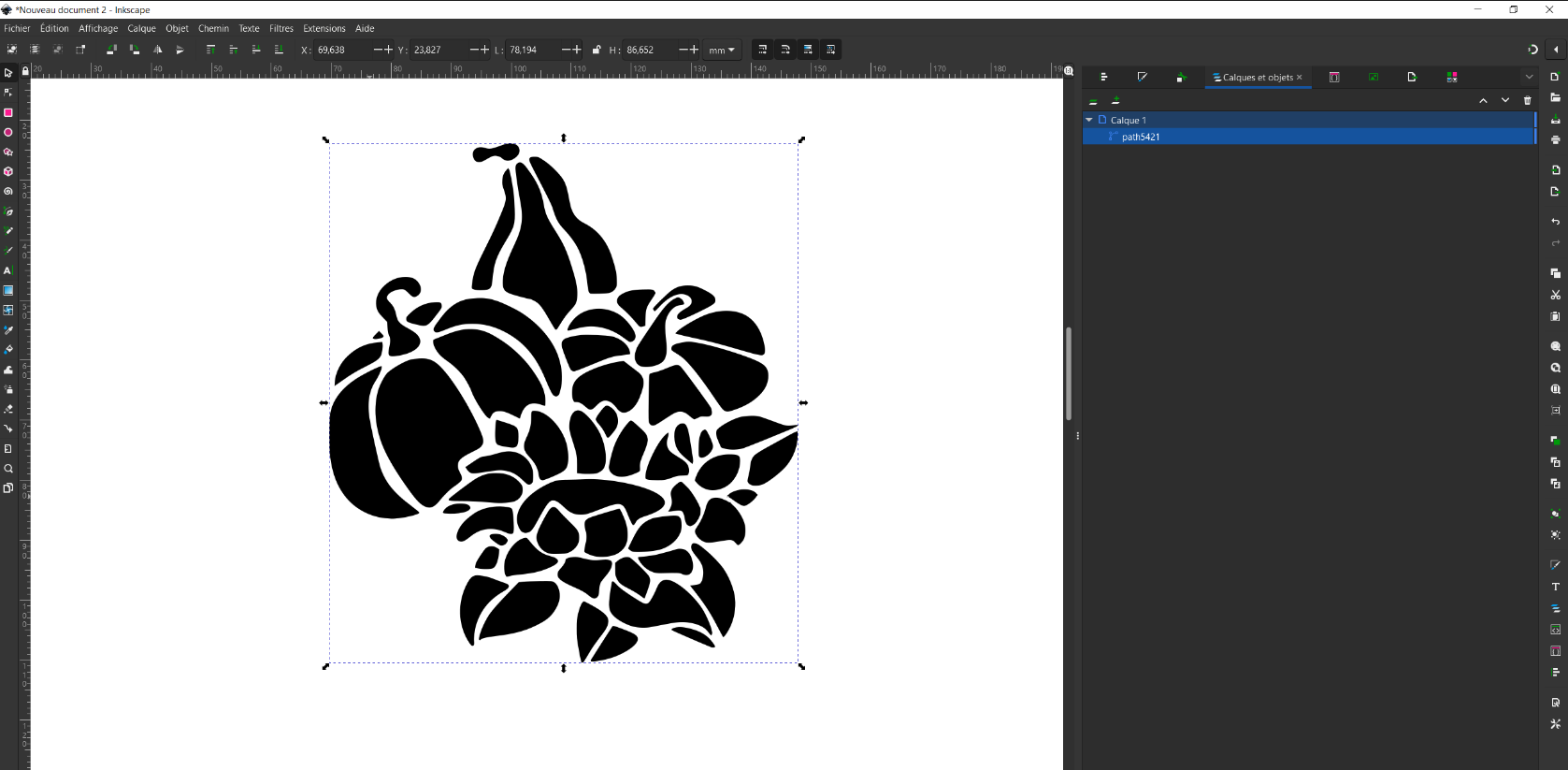Screen dimensions: 1568x770
Task: Select the Node editing tool
Action: pyautogui.click(x=8, y=93)
